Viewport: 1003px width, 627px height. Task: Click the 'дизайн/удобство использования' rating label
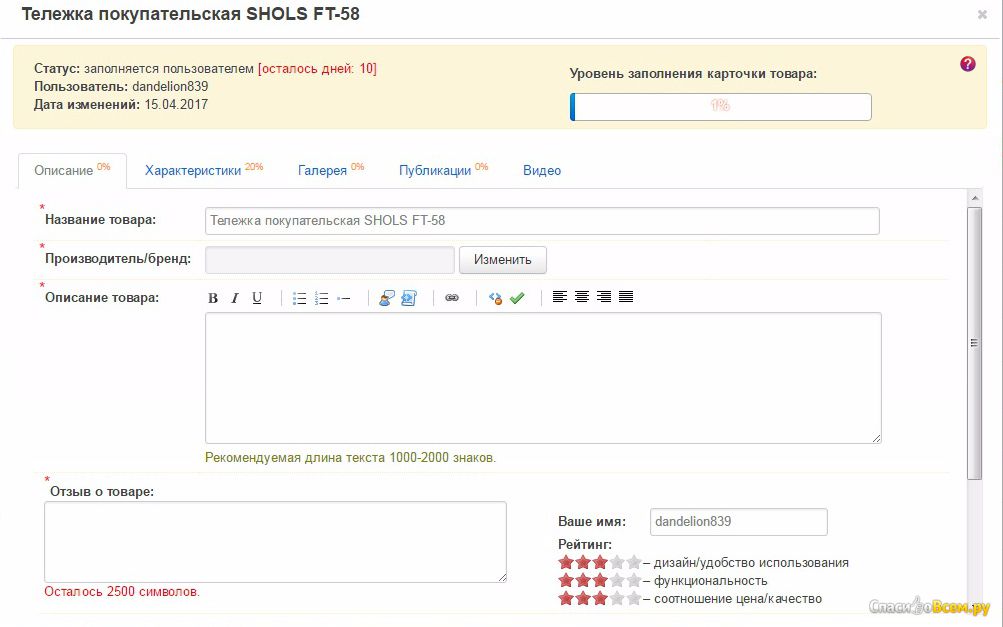[x=751, y=562]
